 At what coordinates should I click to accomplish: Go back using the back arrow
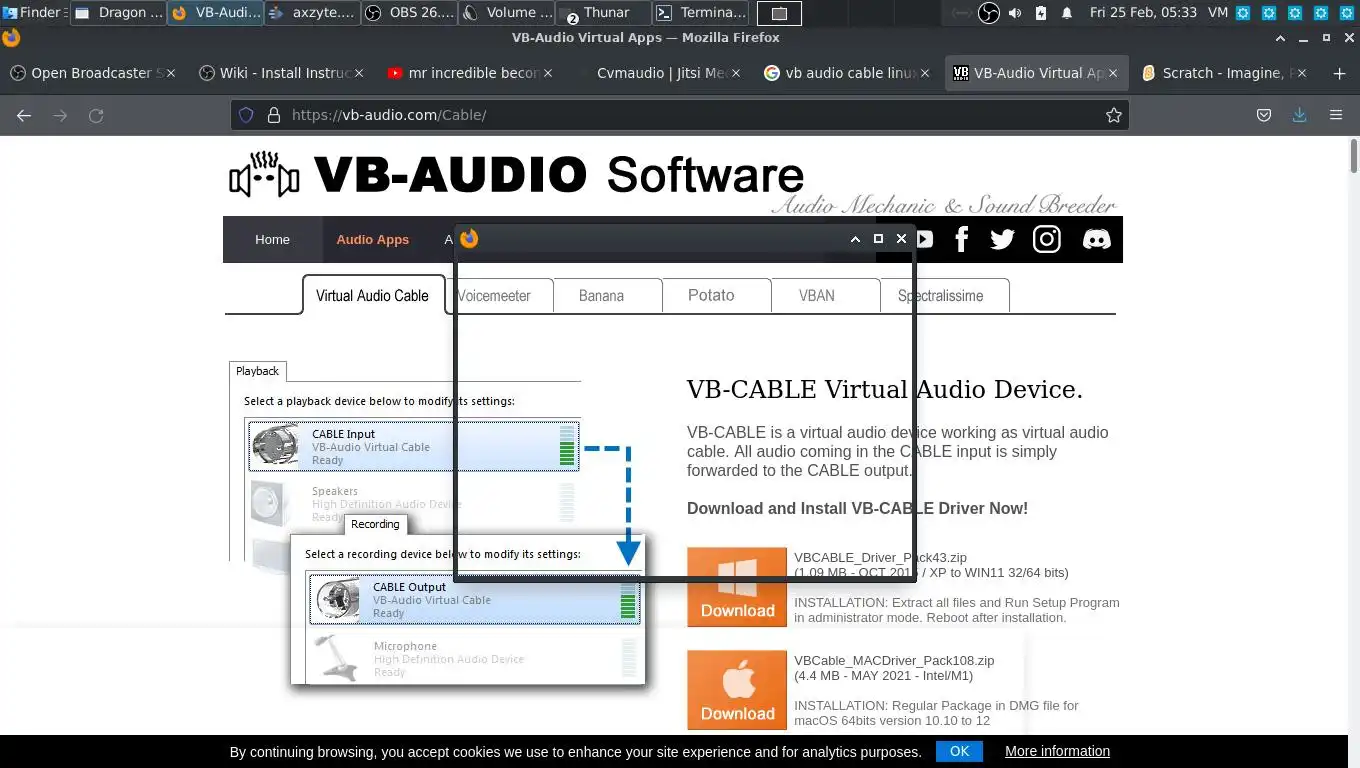click(x=24, y=115)
